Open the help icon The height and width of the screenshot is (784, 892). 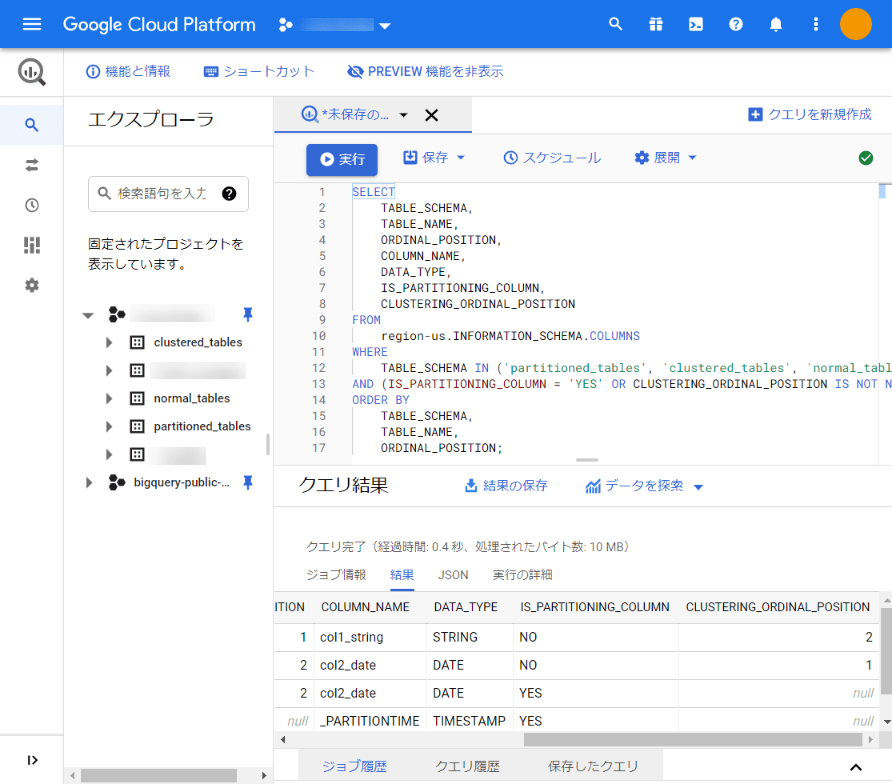pyautogui.click(x=735, y=24)
